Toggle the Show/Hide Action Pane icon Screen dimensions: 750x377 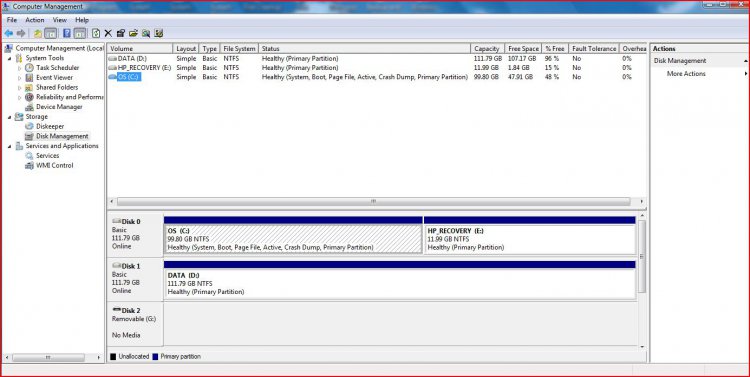pyautogui.click(x=80, y=33)
